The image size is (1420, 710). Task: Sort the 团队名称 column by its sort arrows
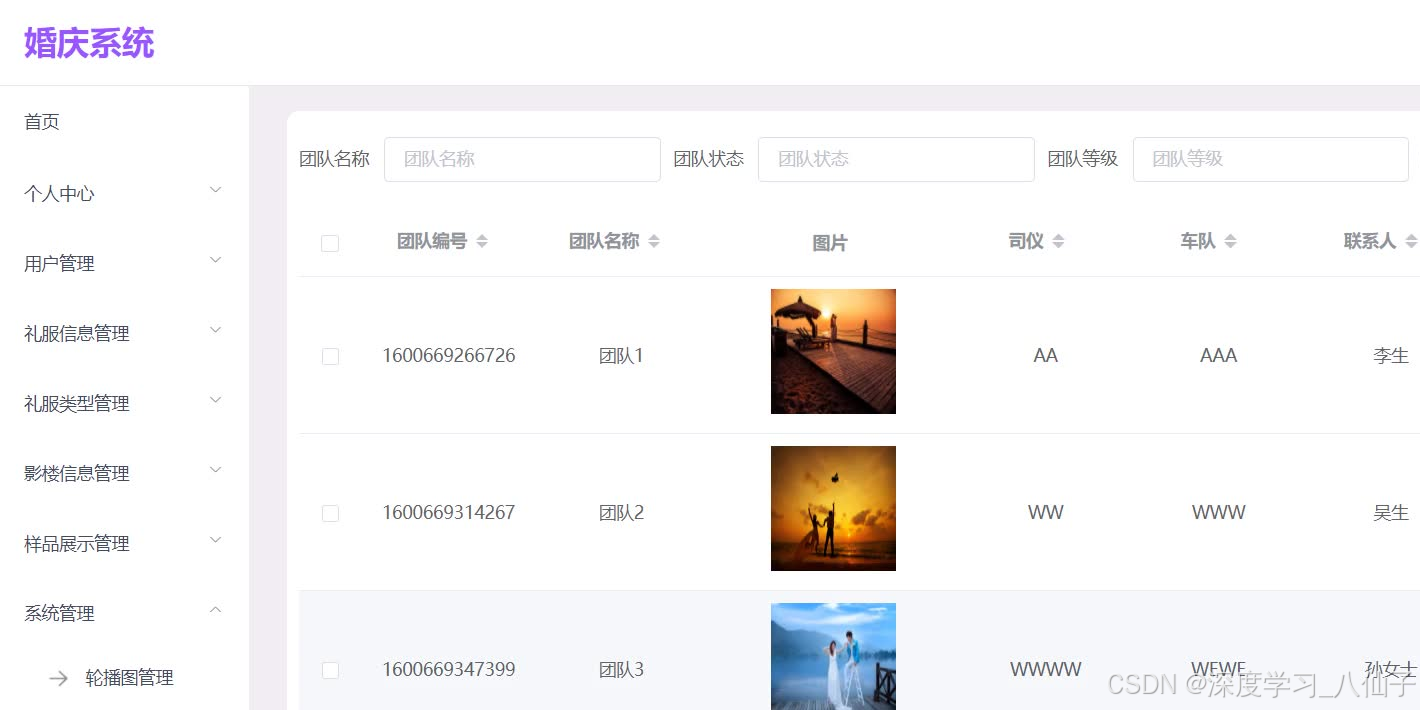[x=653, y=240]
